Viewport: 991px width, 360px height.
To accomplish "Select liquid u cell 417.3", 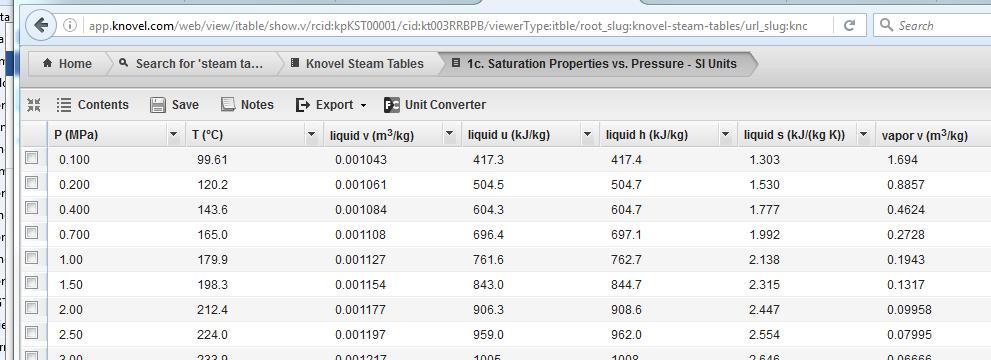I will 489,160.
